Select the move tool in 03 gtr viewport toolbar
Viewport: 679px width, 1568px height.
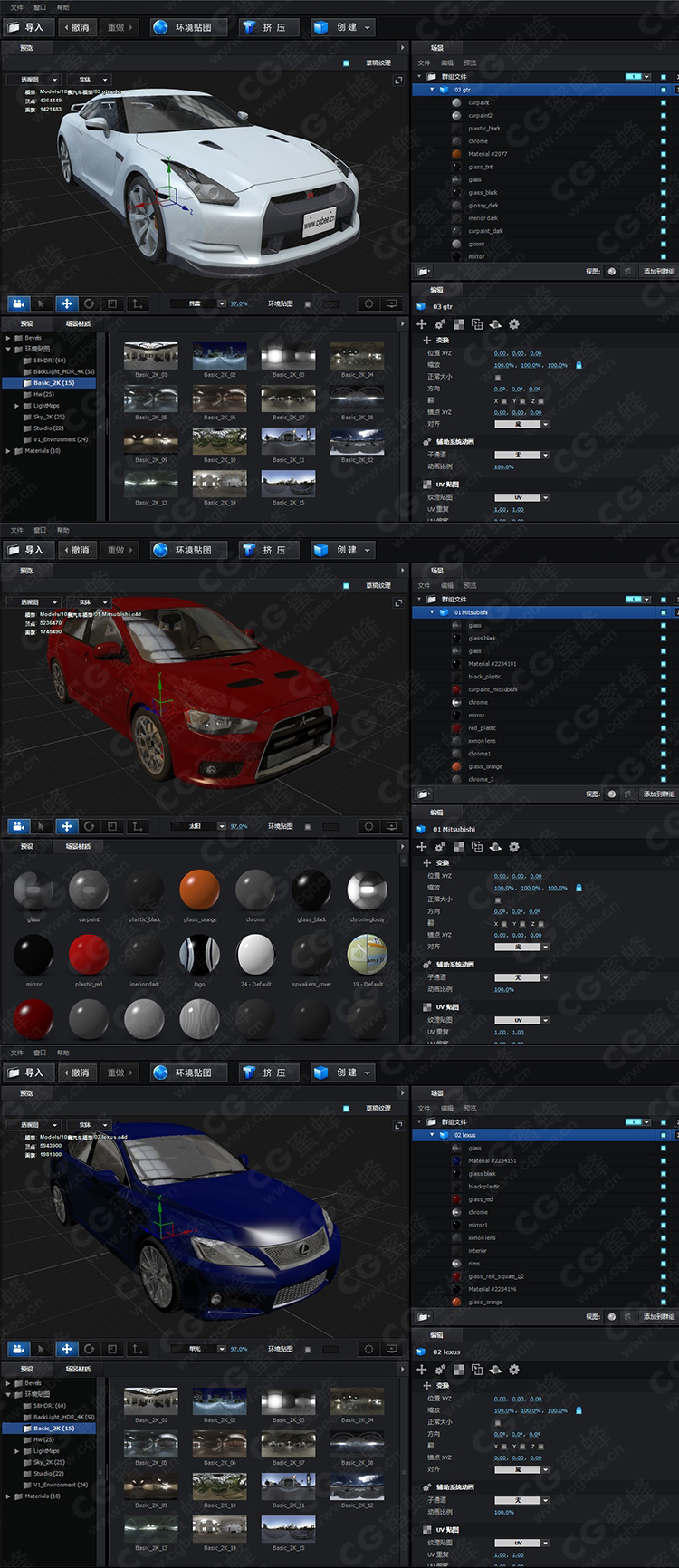[66, 303]
